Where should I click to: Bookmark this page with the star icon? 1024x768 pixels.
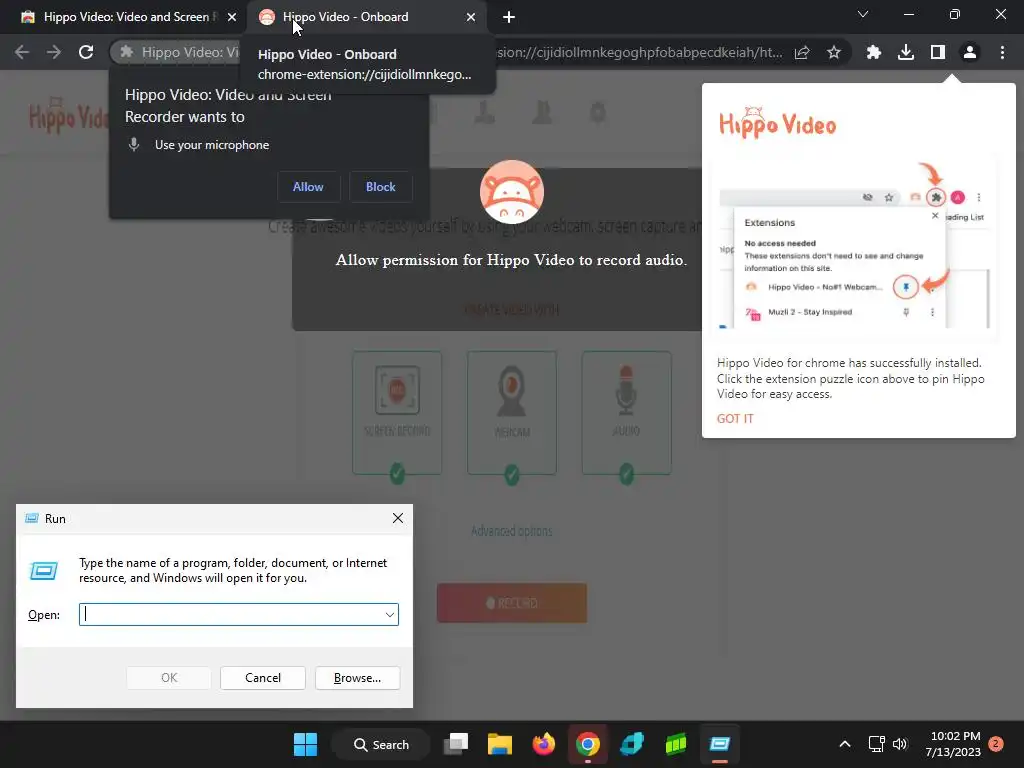coord(834,52)
